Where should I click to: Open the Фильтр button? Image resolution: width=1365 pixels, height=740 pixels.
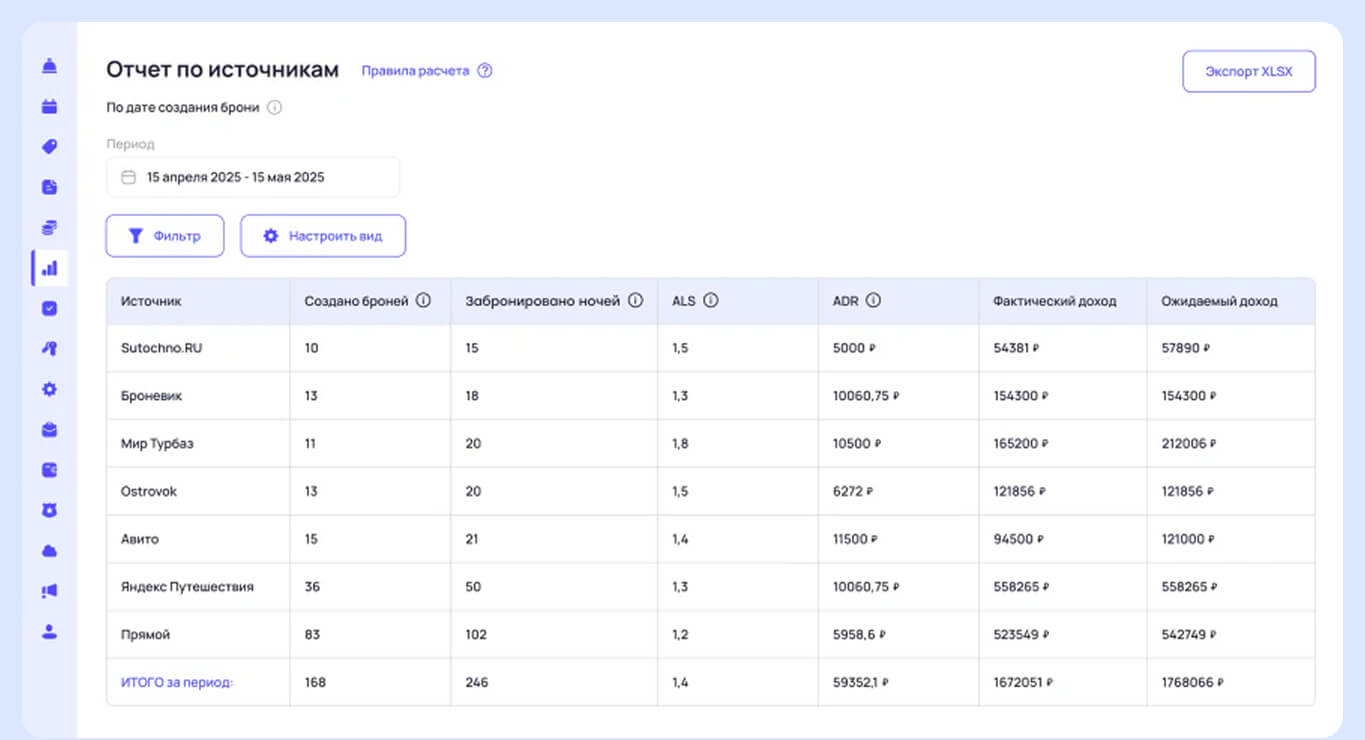pyautogui.click(x=165, y=236)
